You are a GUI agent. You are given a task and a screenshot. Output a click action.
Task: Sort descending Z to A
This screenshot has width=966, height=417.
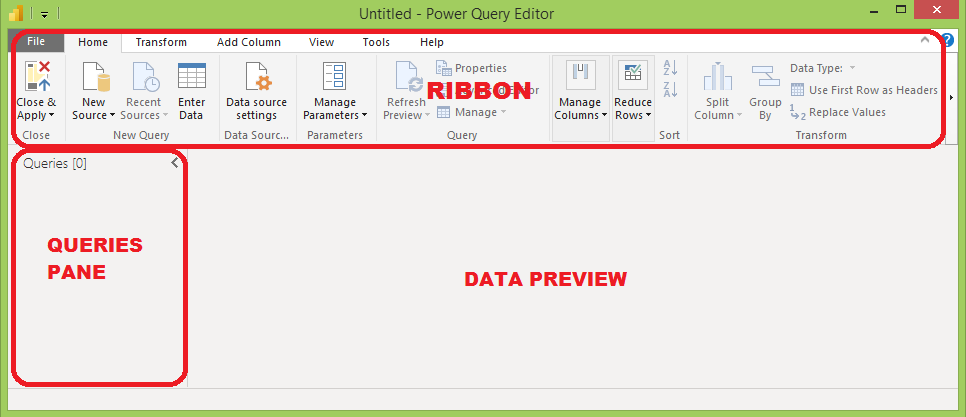[670, 89]
